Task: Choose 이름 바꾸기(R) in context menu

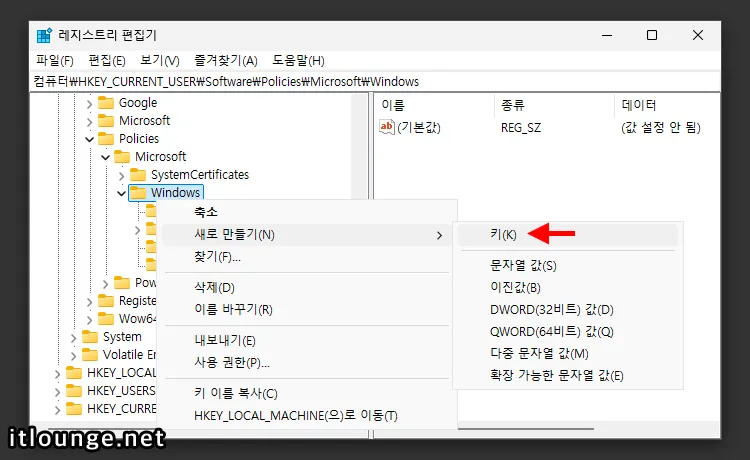Action: [307, 310]
